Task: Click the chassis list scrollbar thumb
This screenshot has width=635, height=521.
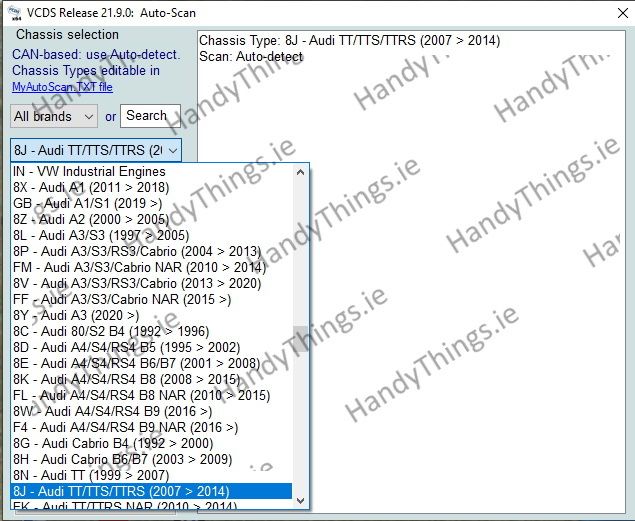Action: coord(300,339)
